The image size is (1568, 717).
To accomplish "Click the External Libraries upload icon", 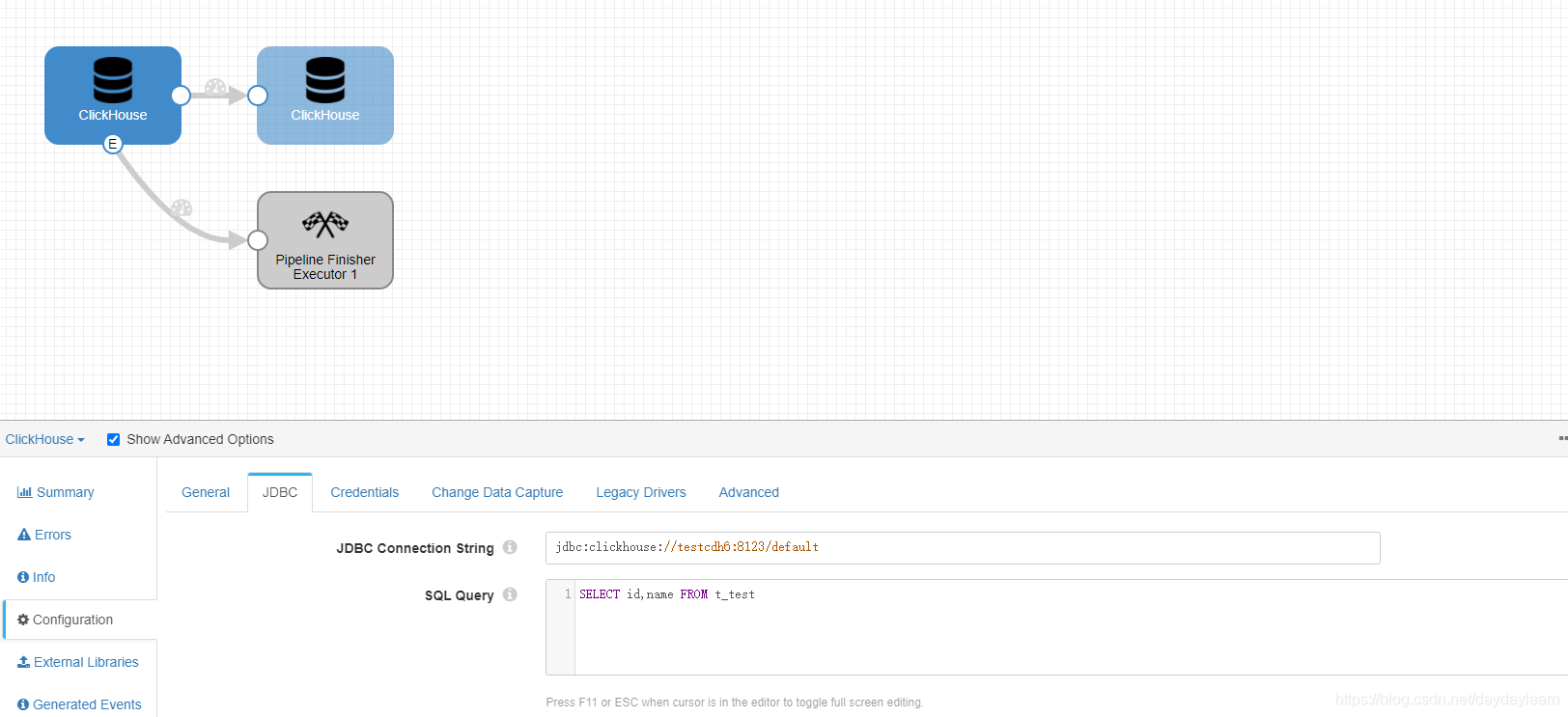I will click(x=24, y=662).
